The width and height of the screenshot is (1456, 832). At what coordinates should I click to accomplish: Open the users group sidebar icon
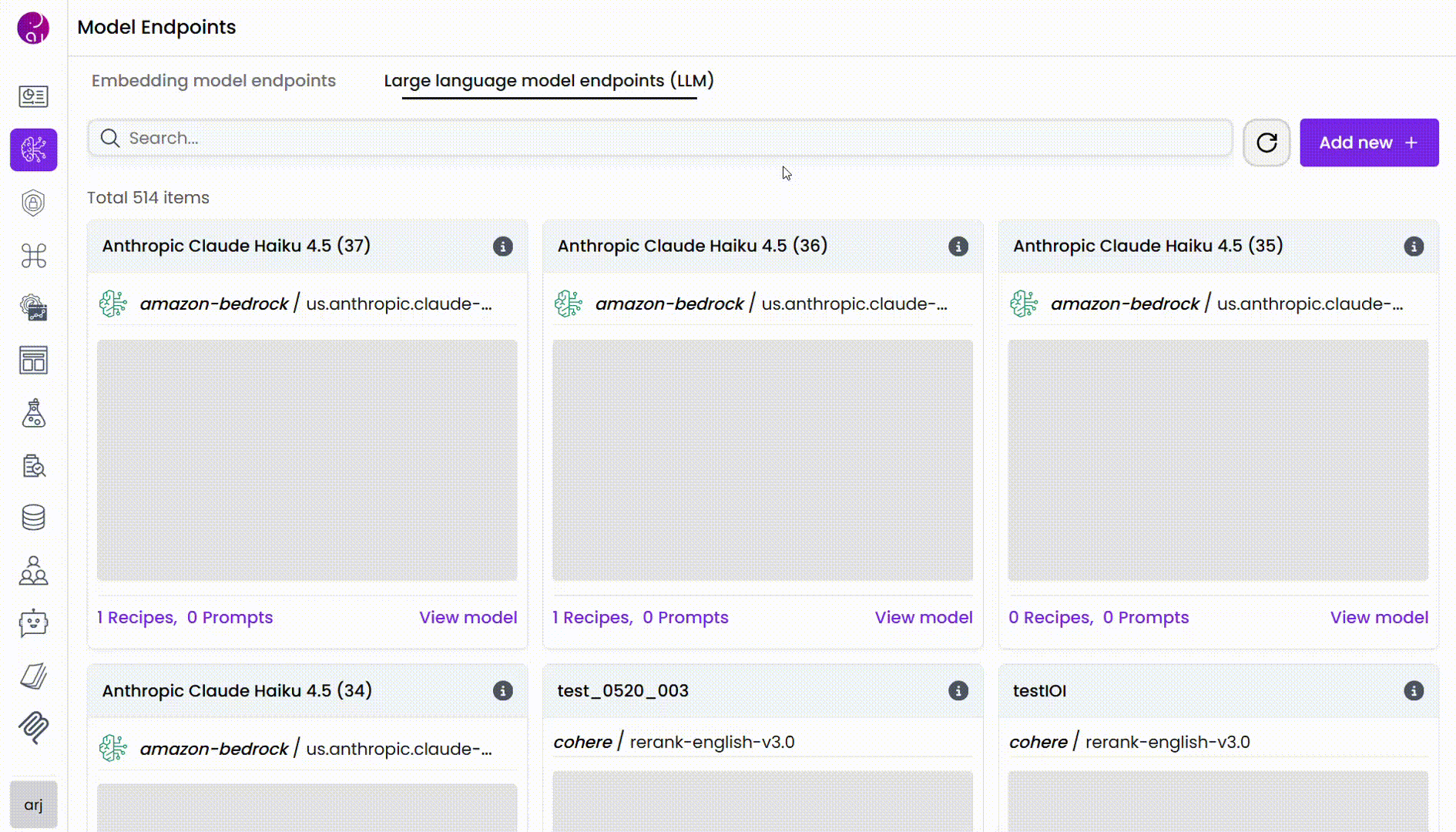pyautogui.click(x=33, y=571)
